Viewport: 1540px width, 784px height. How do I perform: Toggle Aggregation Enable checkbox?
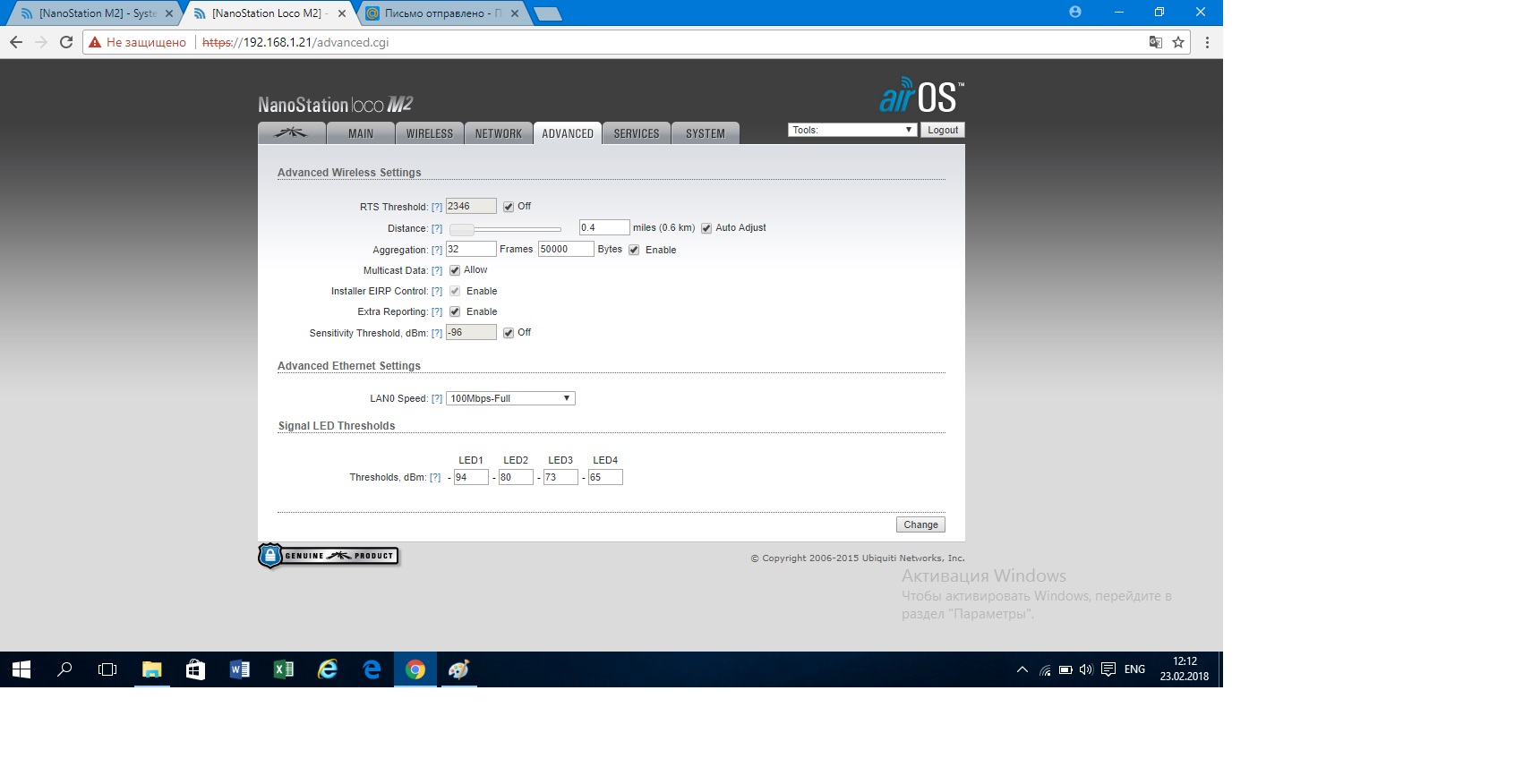634,250
